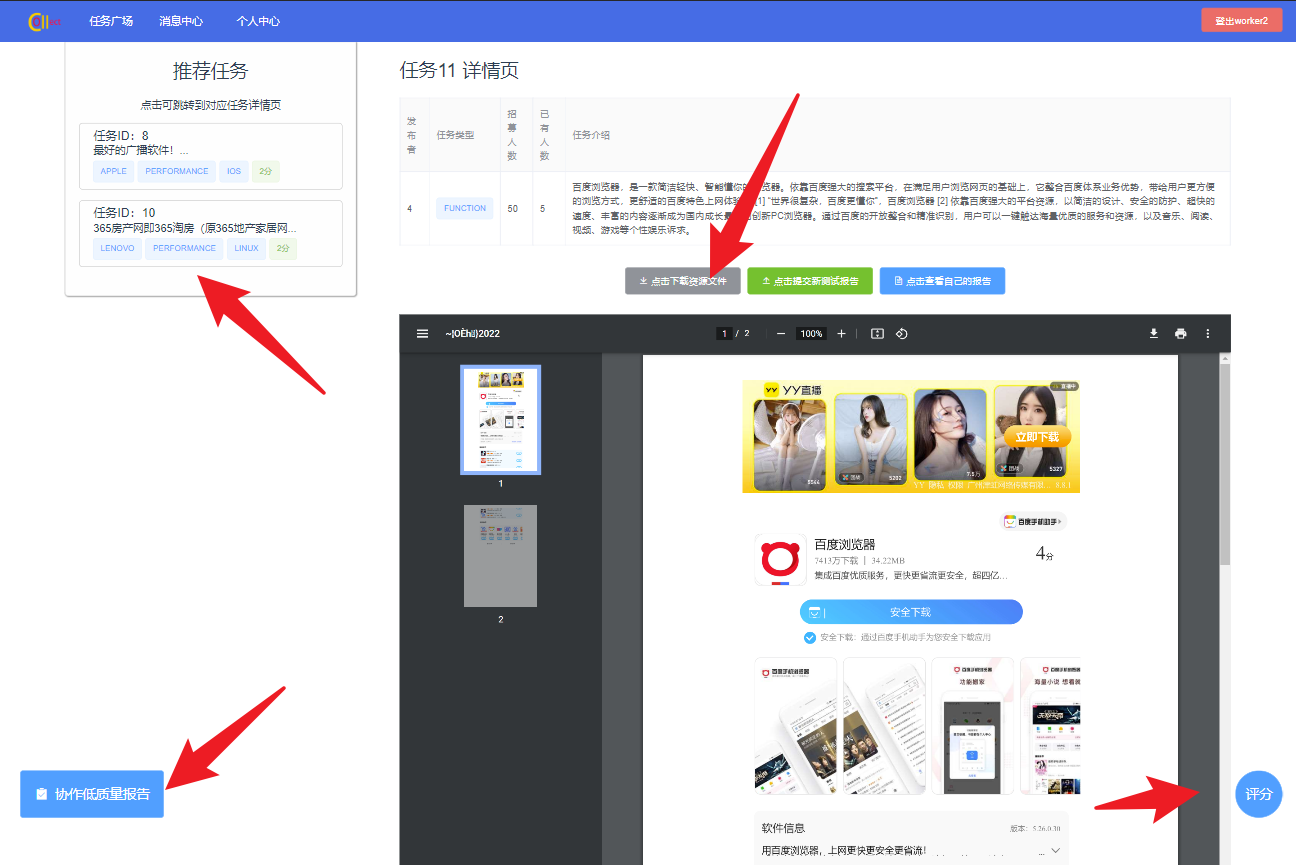The height and width of the screenshot is (865, 1296).
Task: Click the IOS tag on task 8
Action: pos(234,171)
